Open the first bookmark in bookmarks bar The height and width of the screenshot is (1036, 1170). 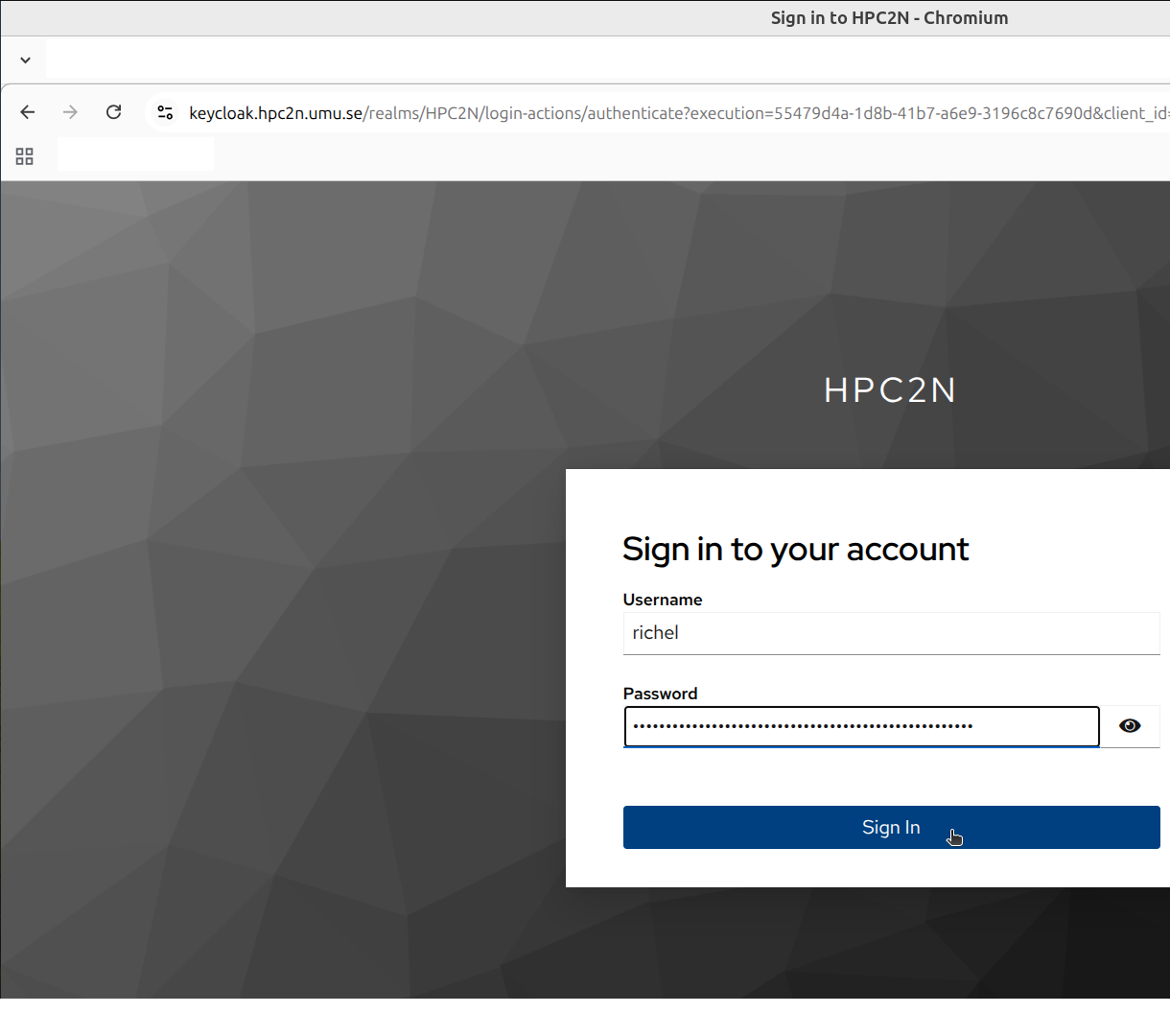click(x=135, y=154)
